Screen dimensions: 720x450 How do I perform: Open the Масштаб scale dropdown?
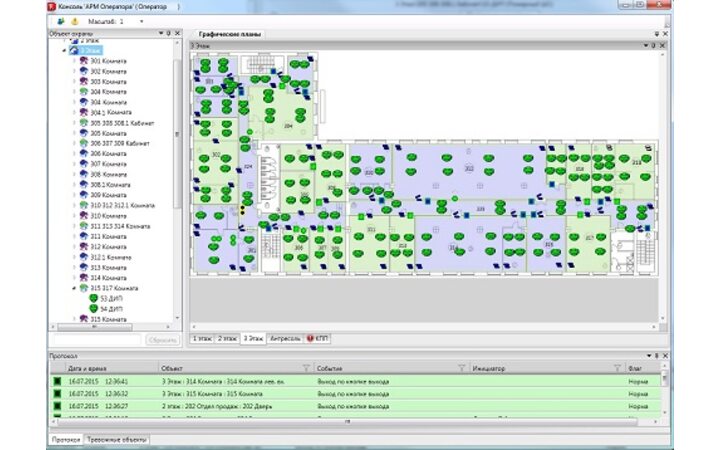click(x=141, y=20)
